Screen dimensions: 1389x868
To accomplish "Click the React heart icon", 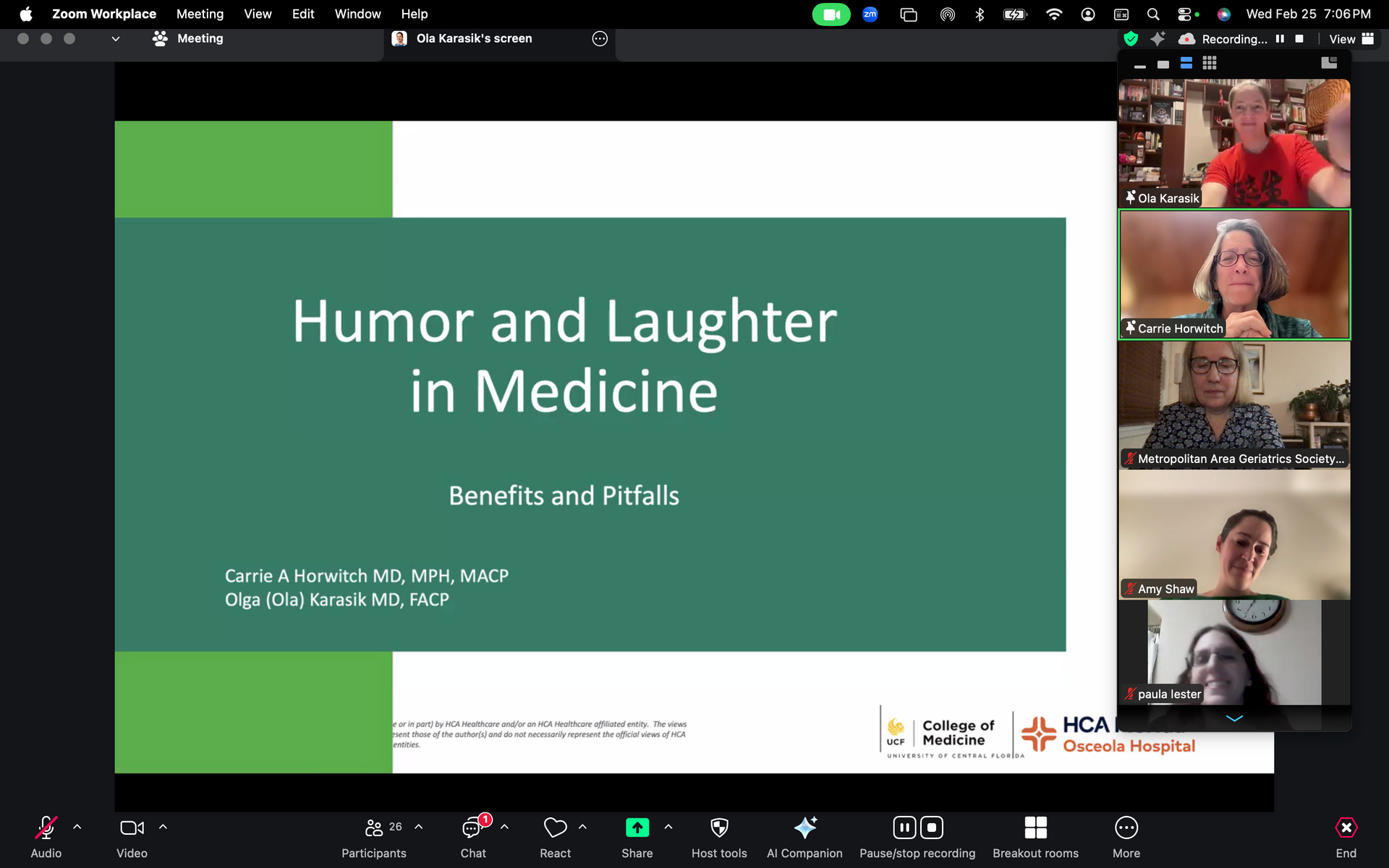I will 555,827.
